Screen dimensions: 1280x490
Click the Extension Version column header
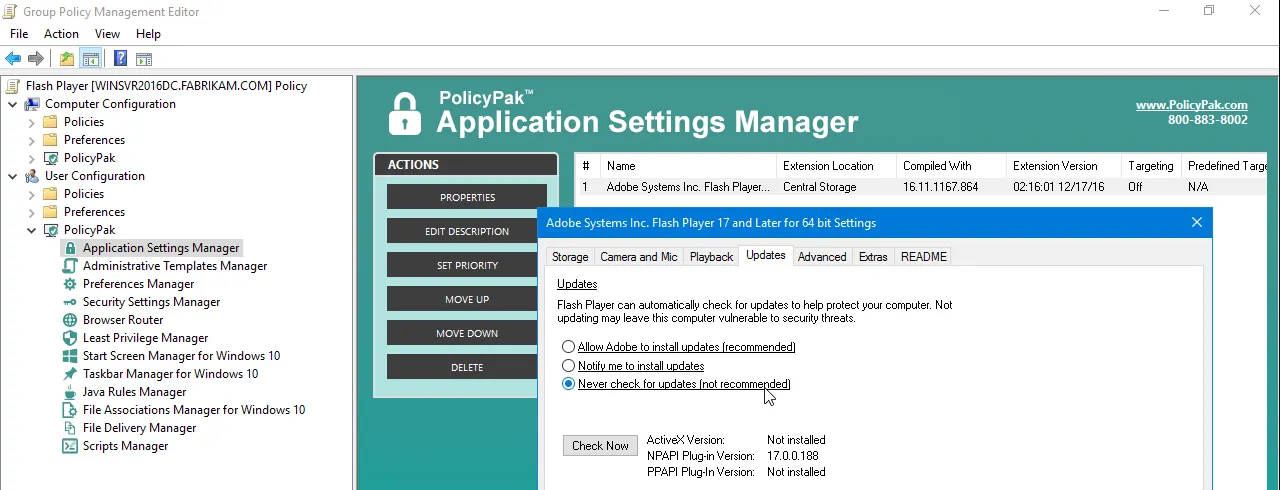tap(1064, 166)
